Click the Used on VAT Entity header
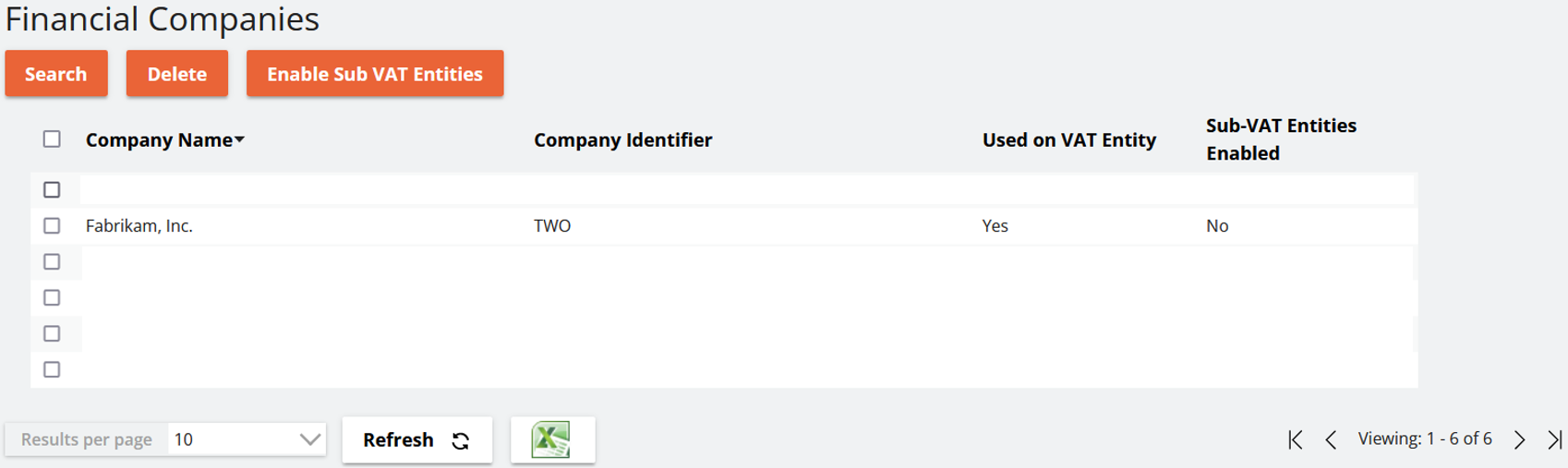The width and height of the screenshot is (1568, 468). point(1068,140)
